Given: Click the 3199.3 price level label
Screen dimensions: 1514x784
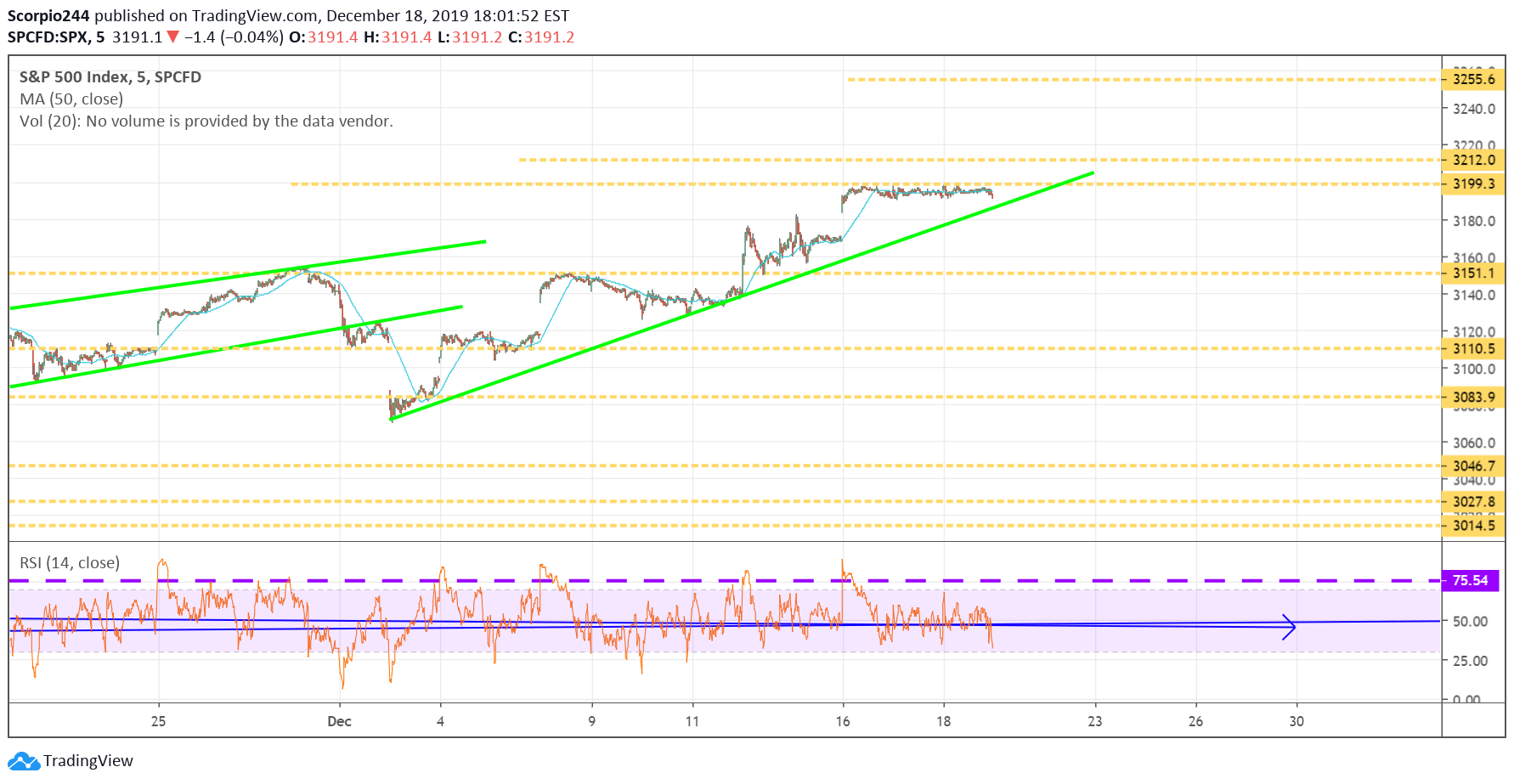Looking at the screenshot, I should (1473, 183).
